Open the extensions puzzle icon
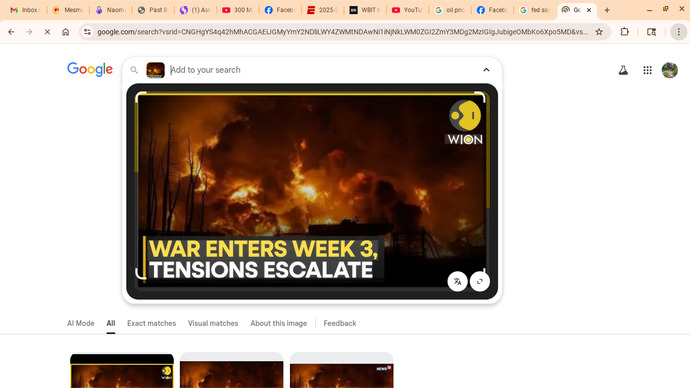The height and width of the screenshot is (388, 690). coord(624,32)
